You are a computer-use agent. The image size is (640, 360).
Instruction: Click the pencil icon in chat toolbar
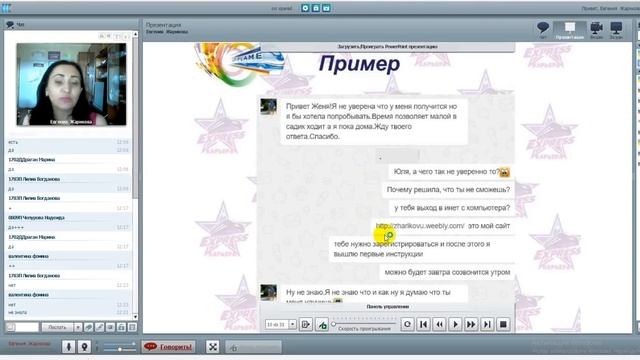(100, 327)
